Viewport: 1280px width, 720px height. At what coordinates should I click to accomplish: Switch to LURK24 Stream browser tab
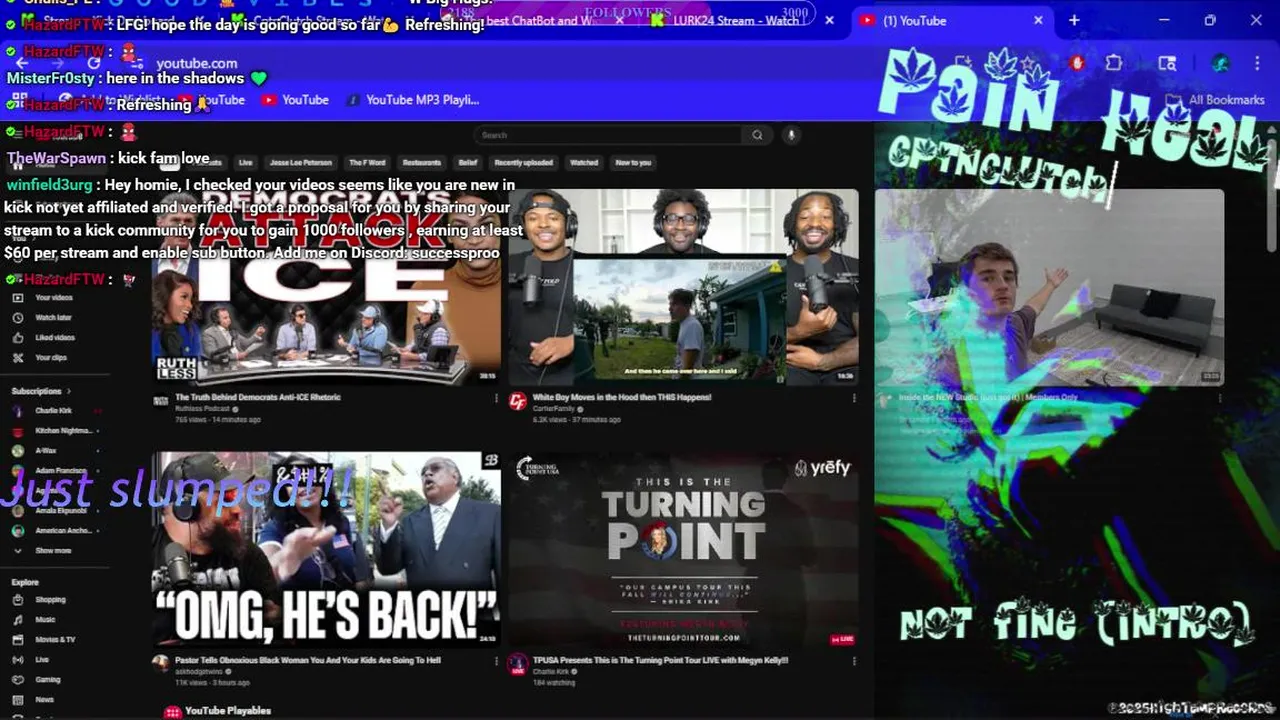735,20
